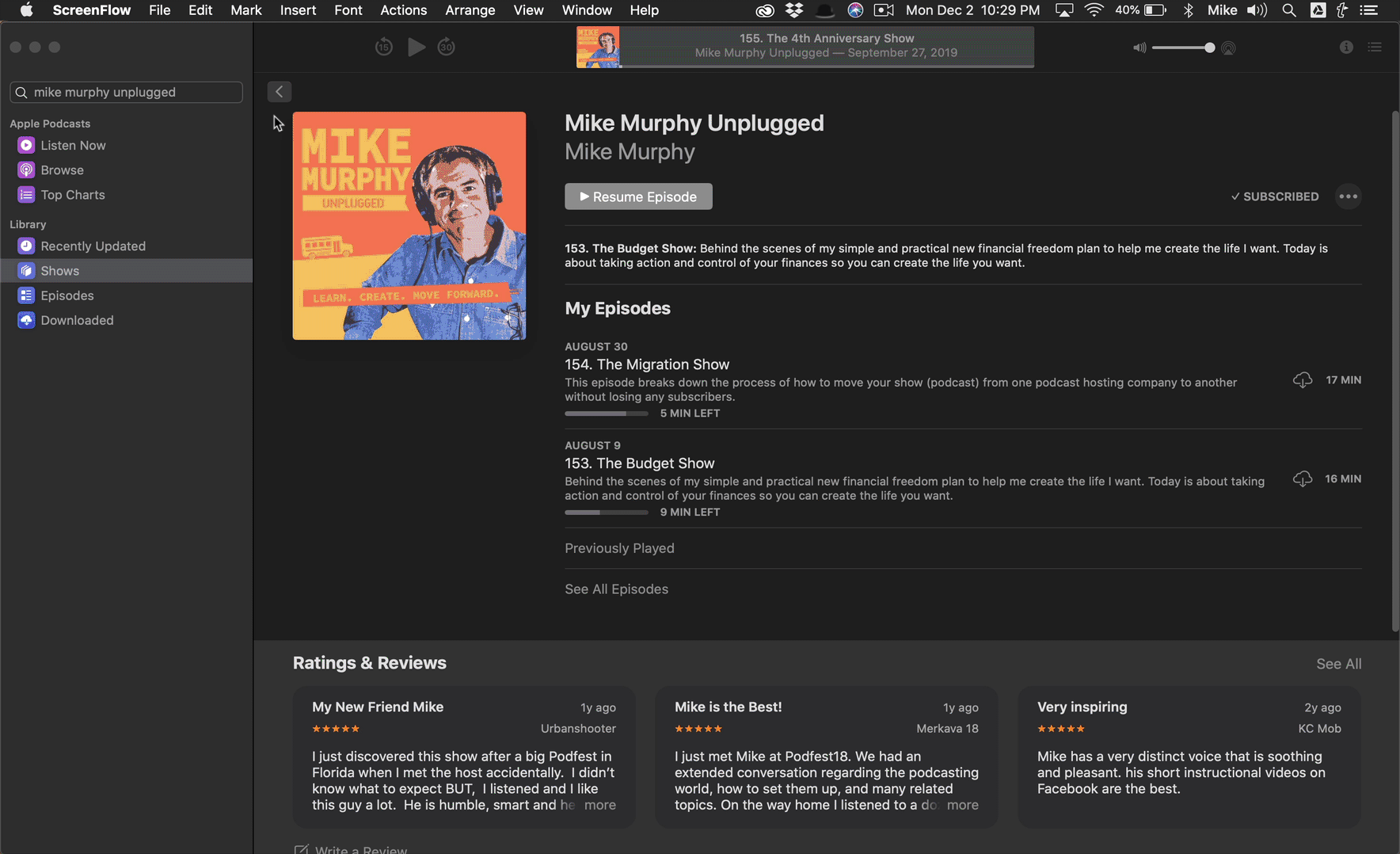Play the current episode

coord(417,48)
